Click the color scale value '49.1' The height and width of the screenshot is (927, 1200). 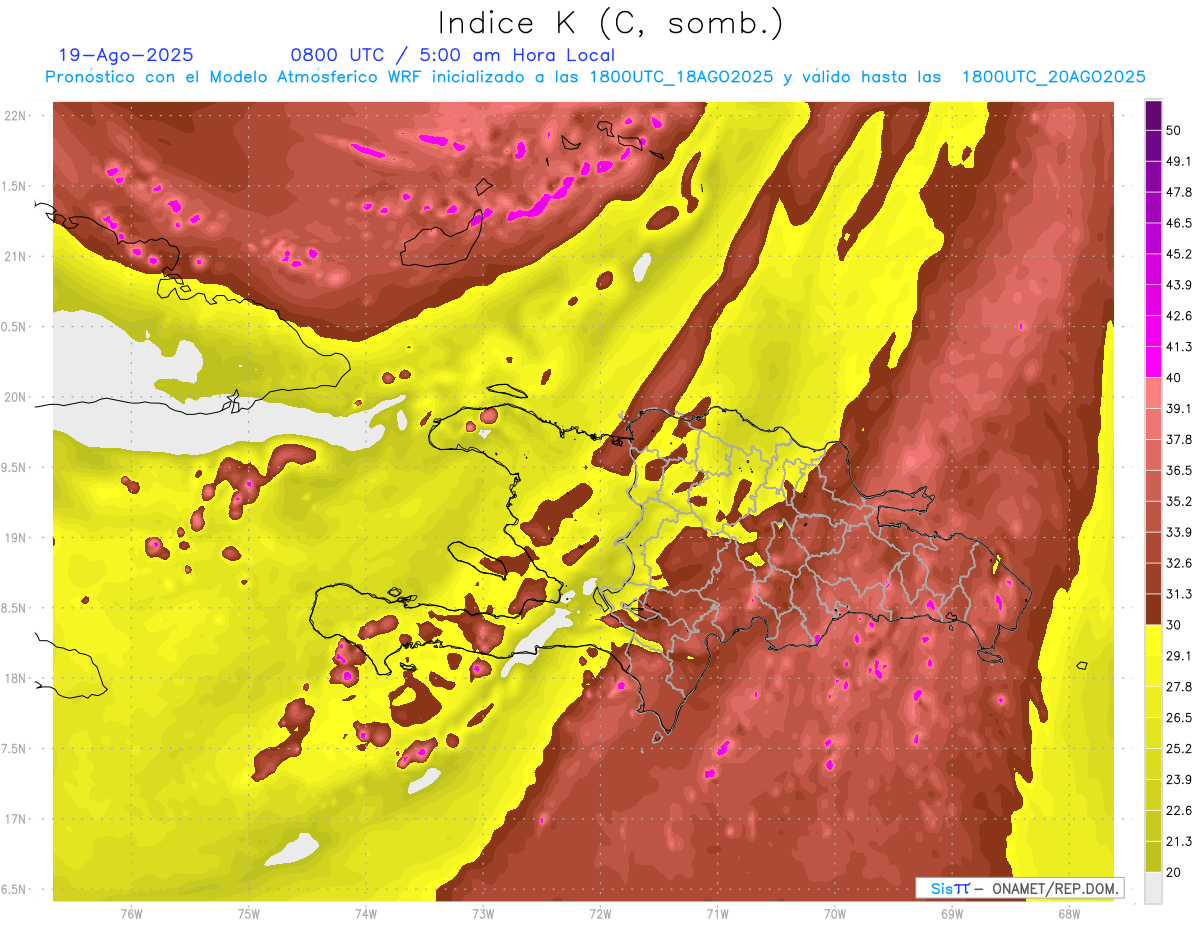1179,162
